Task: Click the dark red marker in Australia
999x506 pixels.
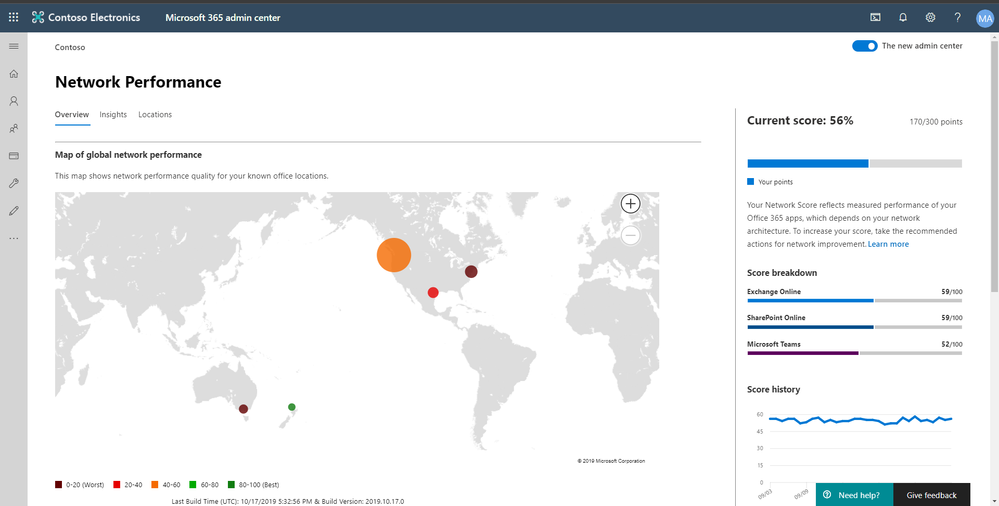Action: [x=243, y=409]
